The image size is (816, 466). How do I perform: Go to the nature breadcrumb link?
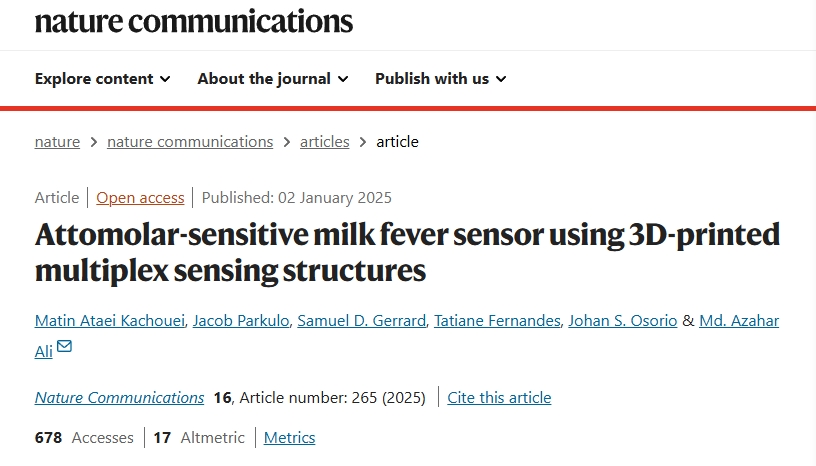(57, 142)
